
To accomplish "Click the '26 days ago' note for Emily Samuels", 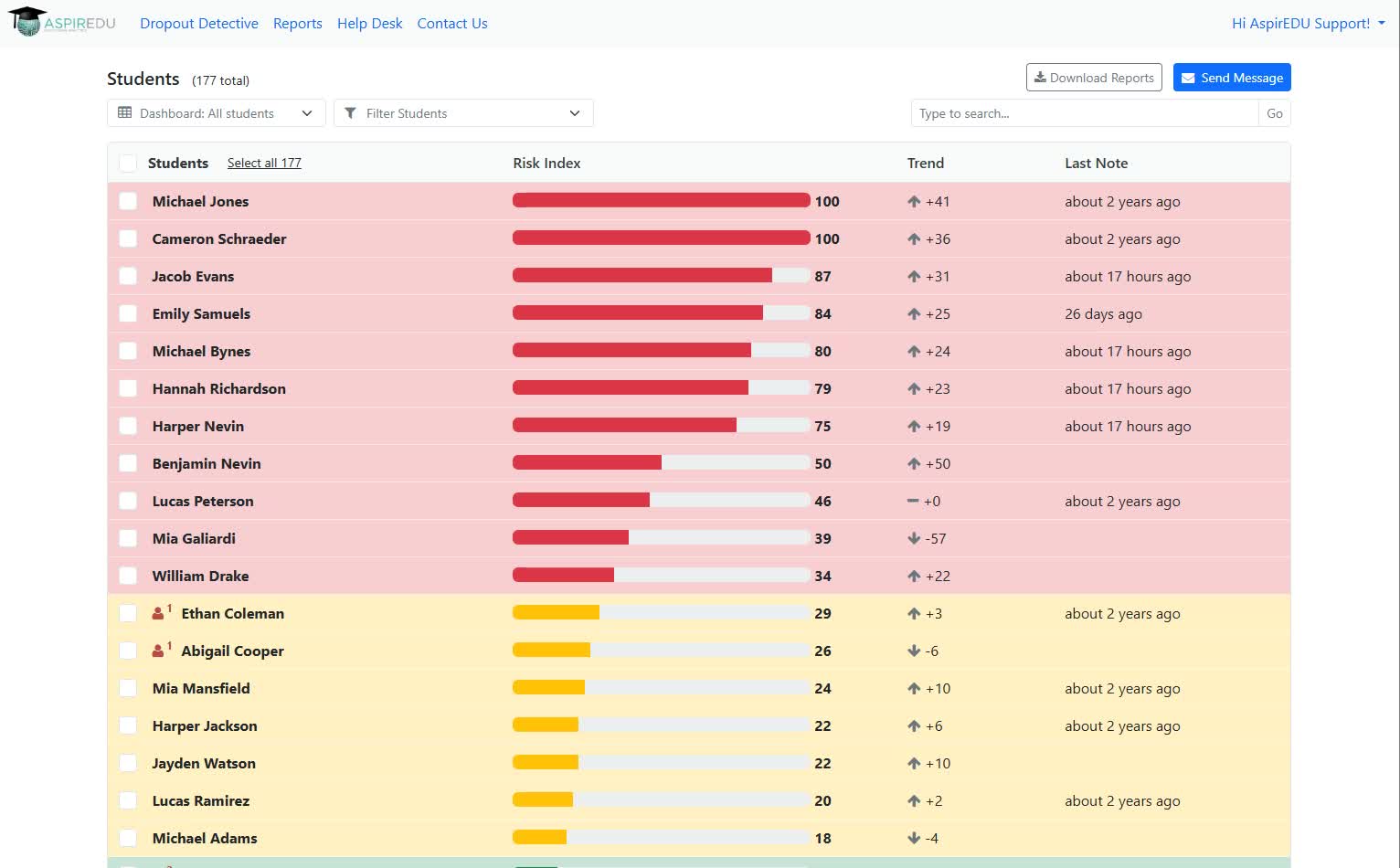I will tap(1103, 313).
